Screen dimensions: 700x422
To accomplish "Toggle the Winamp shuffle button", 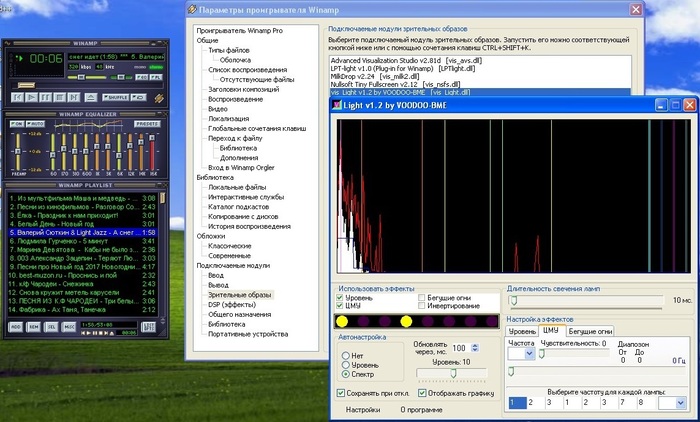I will tap(115, 97).
